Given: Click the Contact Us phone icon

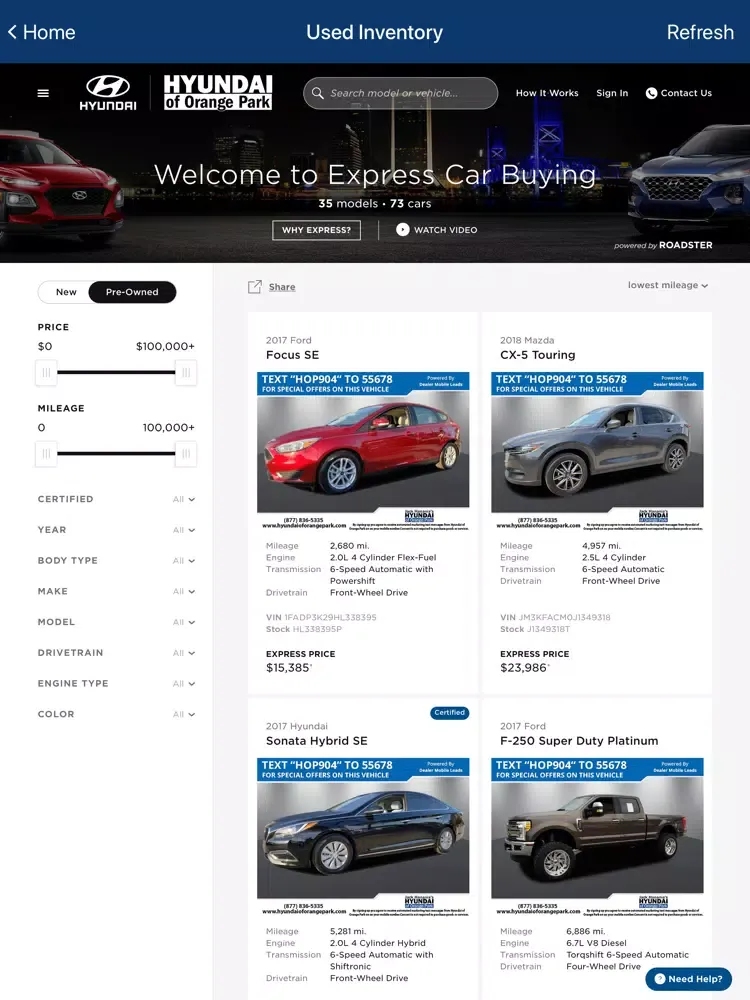Looking at the screenshot, I should (651, 93).
